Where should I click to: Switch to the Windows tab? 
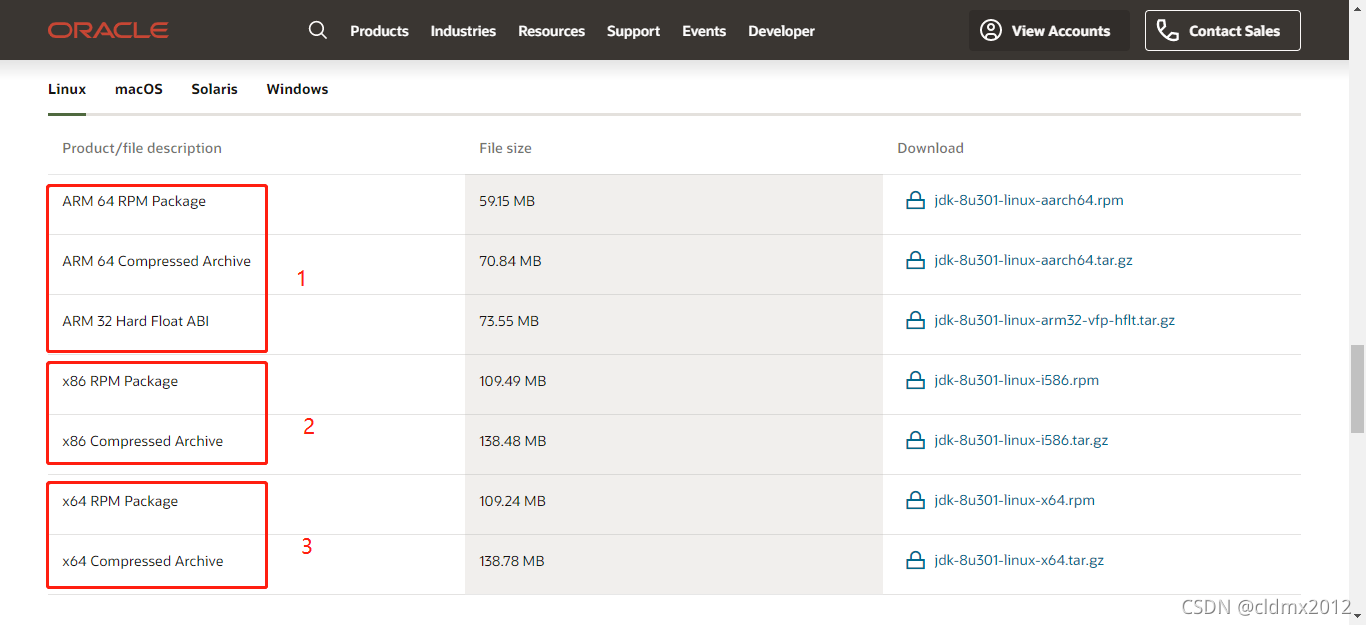[297, 89]
